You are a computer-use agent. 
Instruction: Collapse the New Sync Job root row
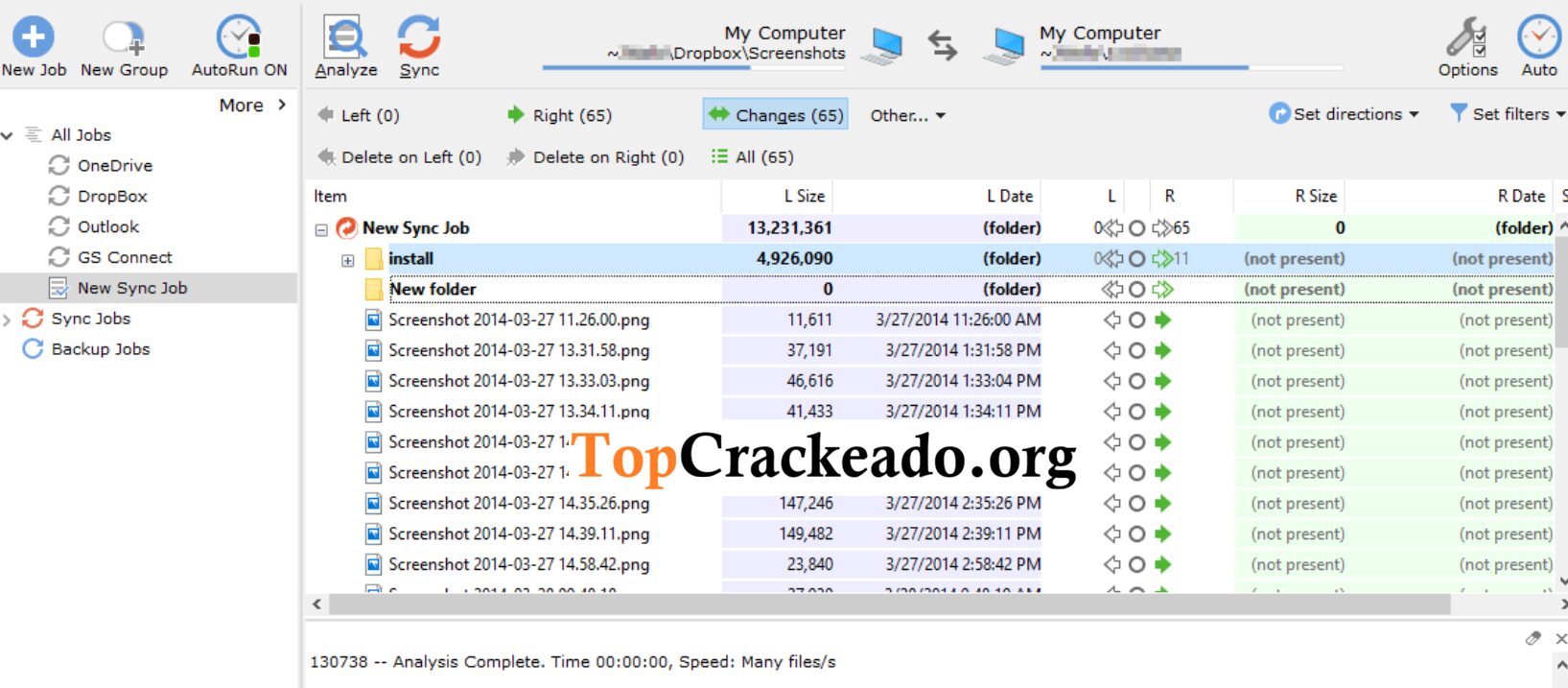tap(321, 229)
